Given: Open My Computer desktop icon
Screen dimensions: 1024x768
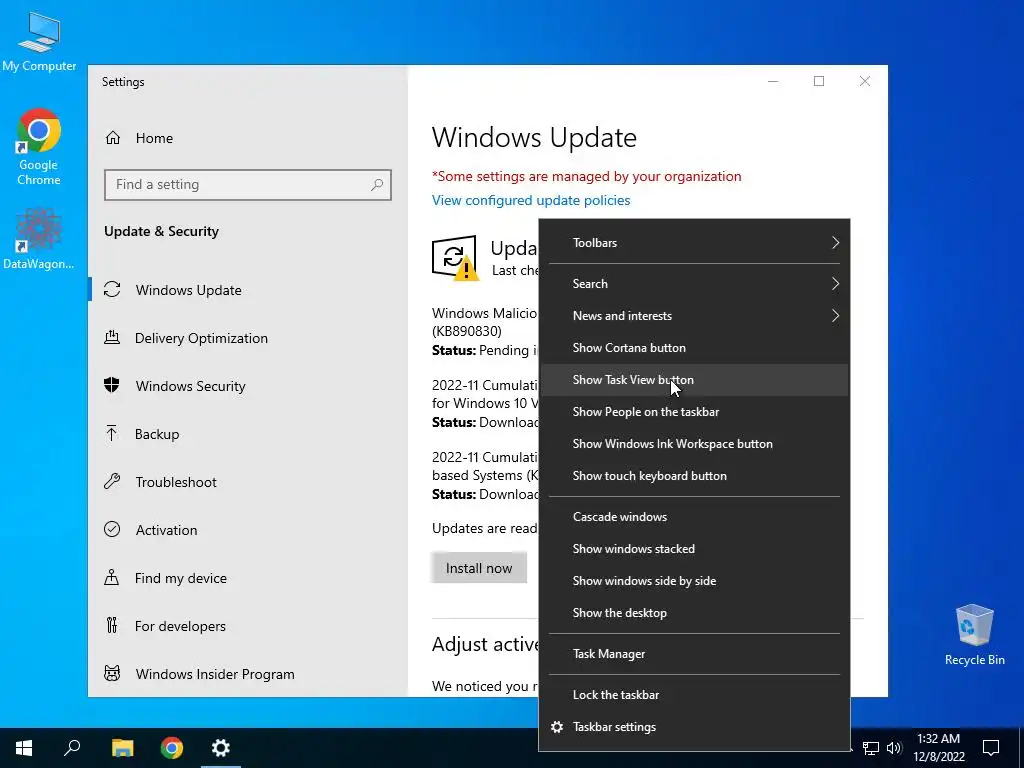Looking at the screenshot, I should click(39, 41).
